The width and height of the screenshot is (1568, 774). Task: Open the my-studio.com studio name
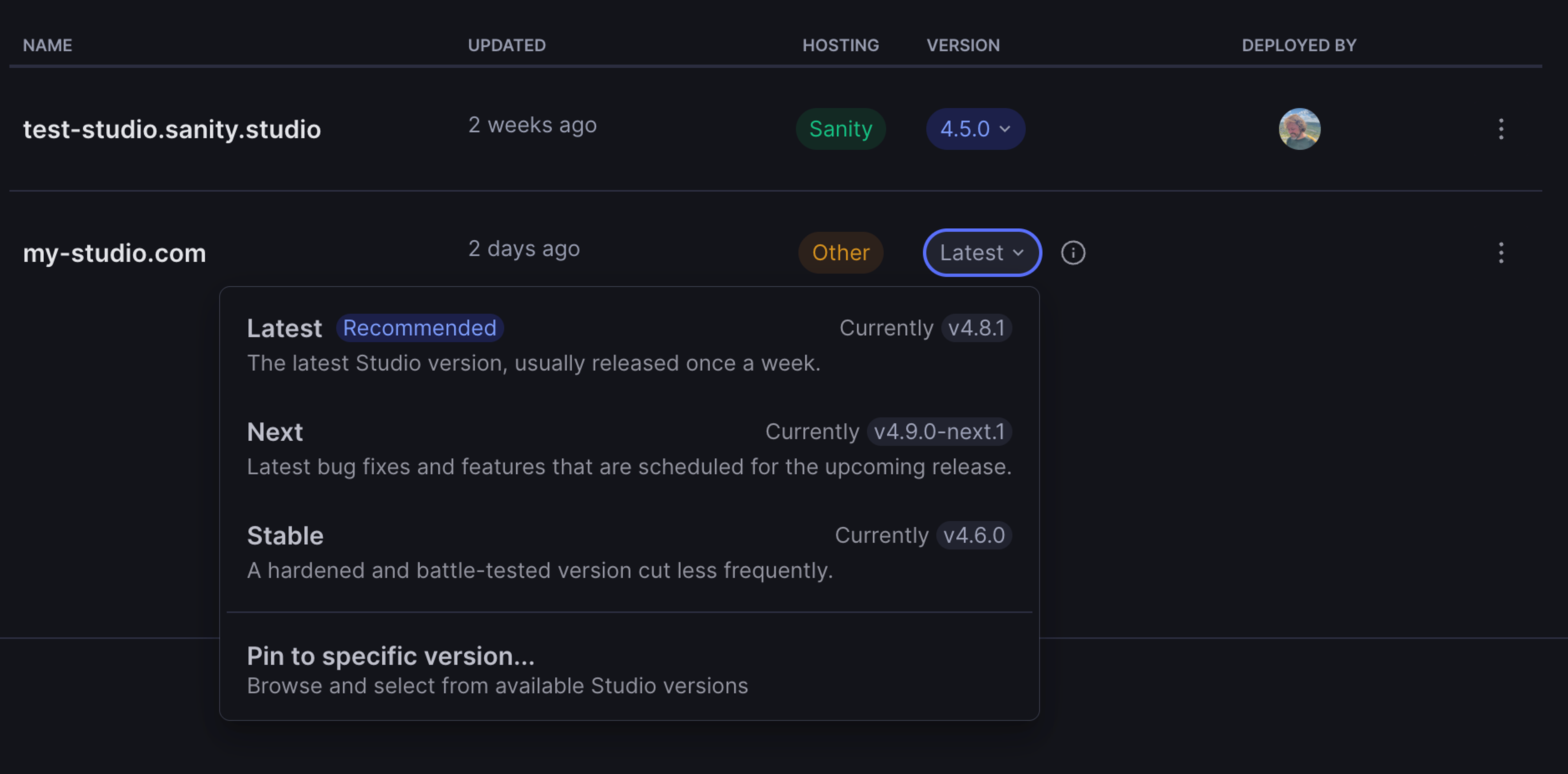[114, 253]
